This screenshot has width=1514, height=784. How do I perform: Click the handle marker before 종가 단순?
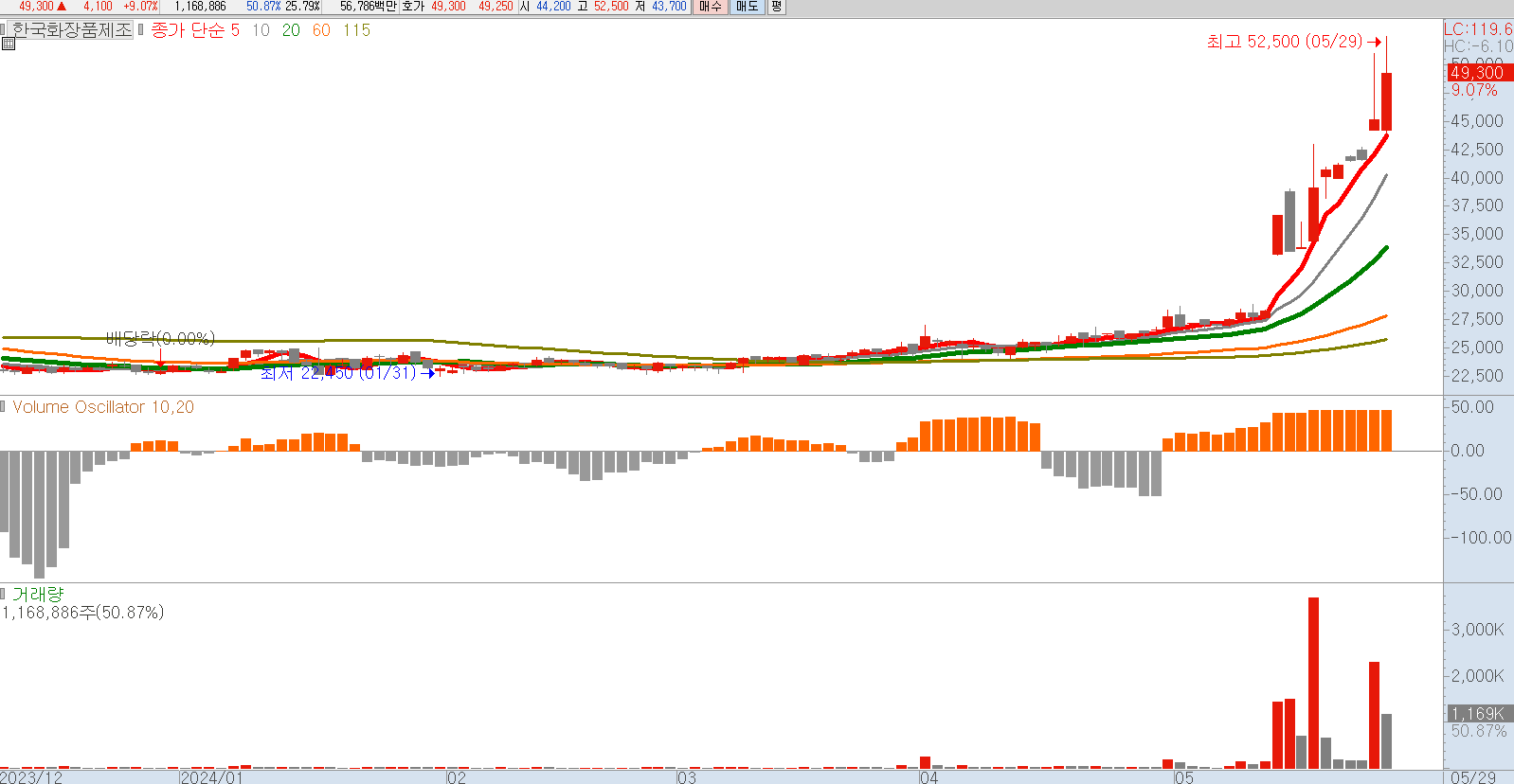tap(141, 30)
